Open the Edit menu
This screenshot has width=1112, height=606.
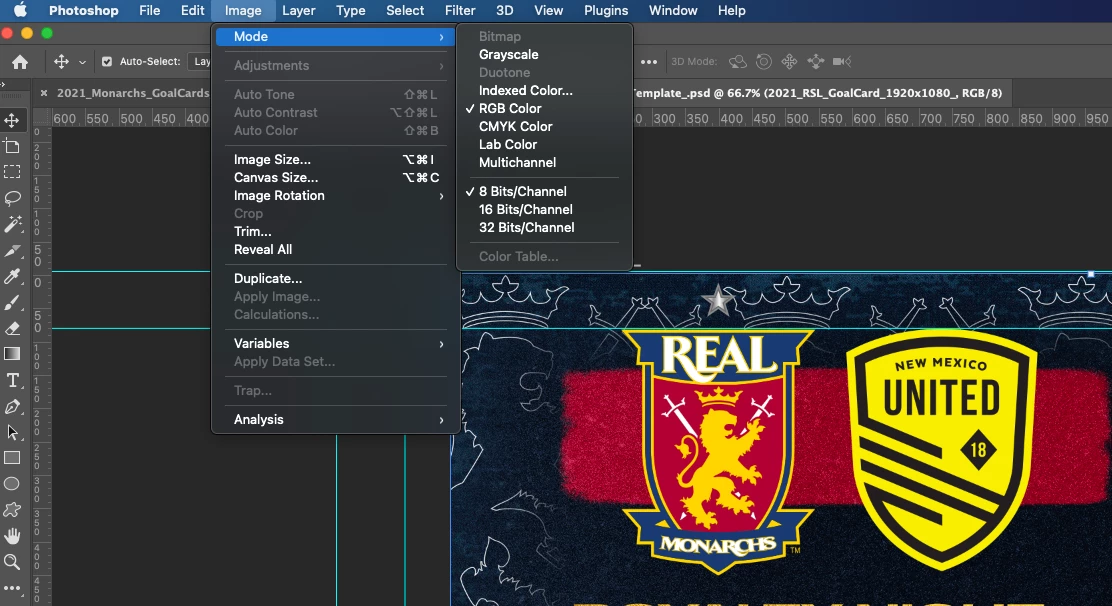(x=192, y=11)
